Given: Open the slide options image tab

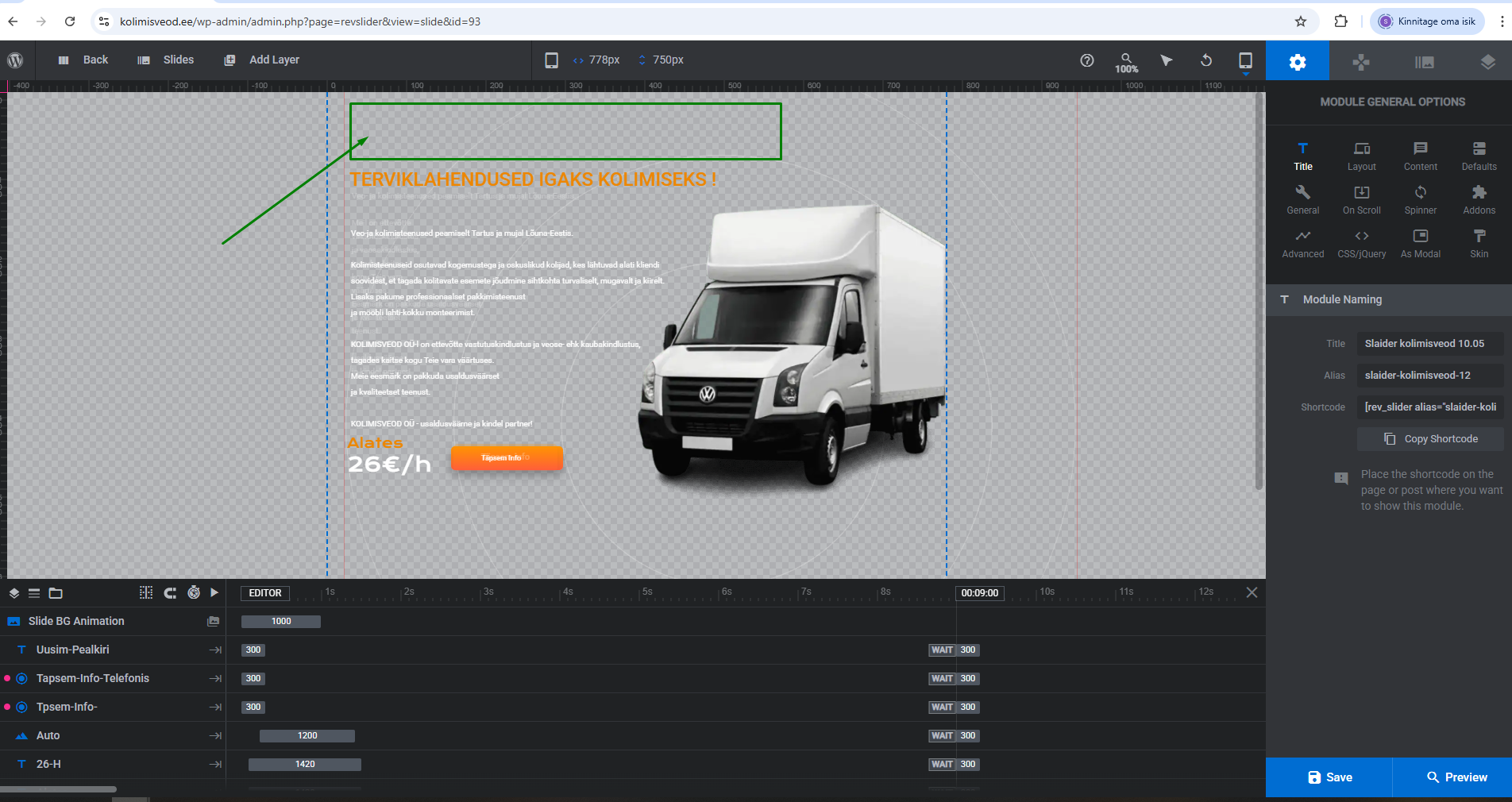Looking at the screenshot, I should click(1424, 62).
